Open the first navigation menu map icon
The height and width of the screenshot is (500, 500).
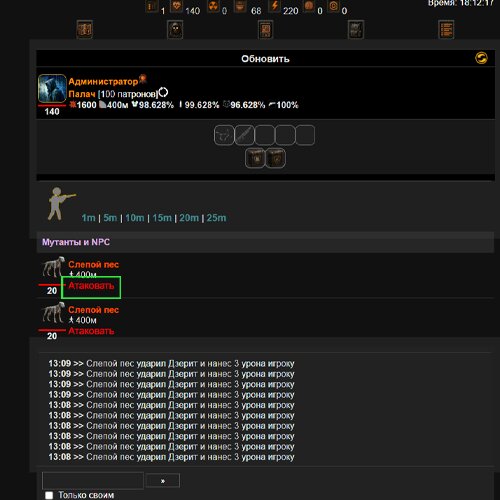pyautogui.click(x=85, y=30)
